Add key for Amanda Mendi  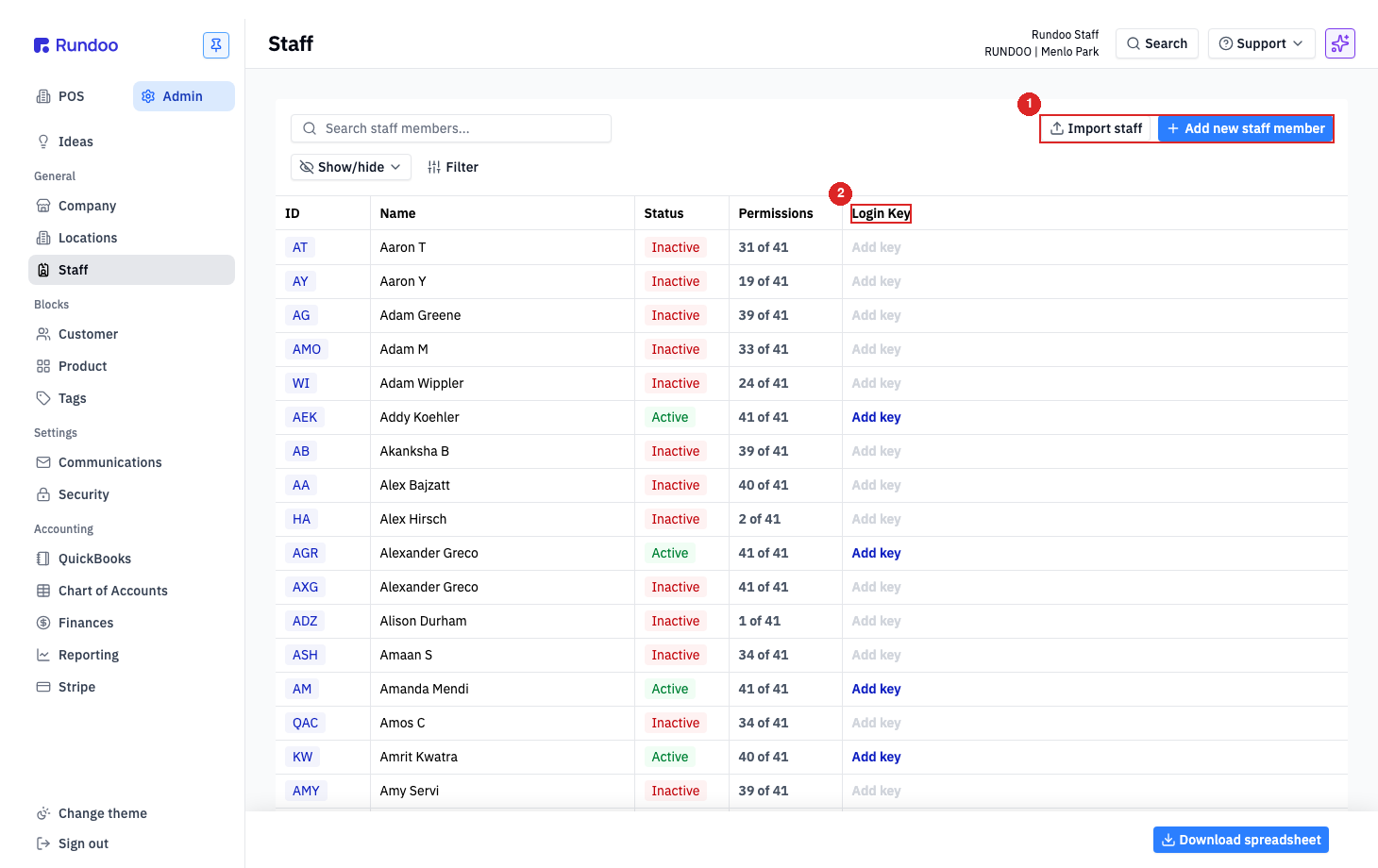click(876, 689)
